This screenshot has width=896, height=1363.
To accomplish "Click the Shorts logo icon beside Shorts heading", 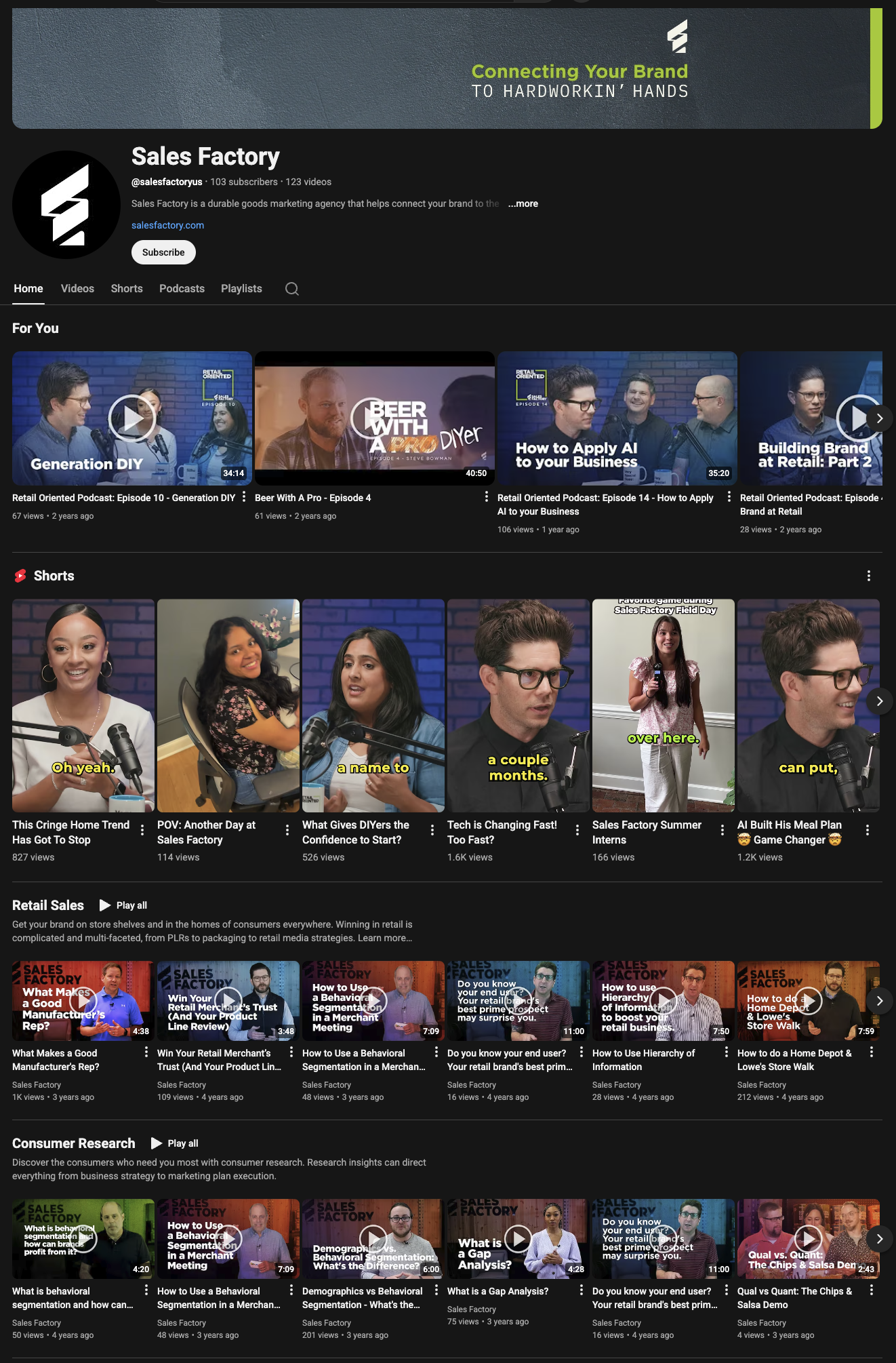I will [20, 576].
